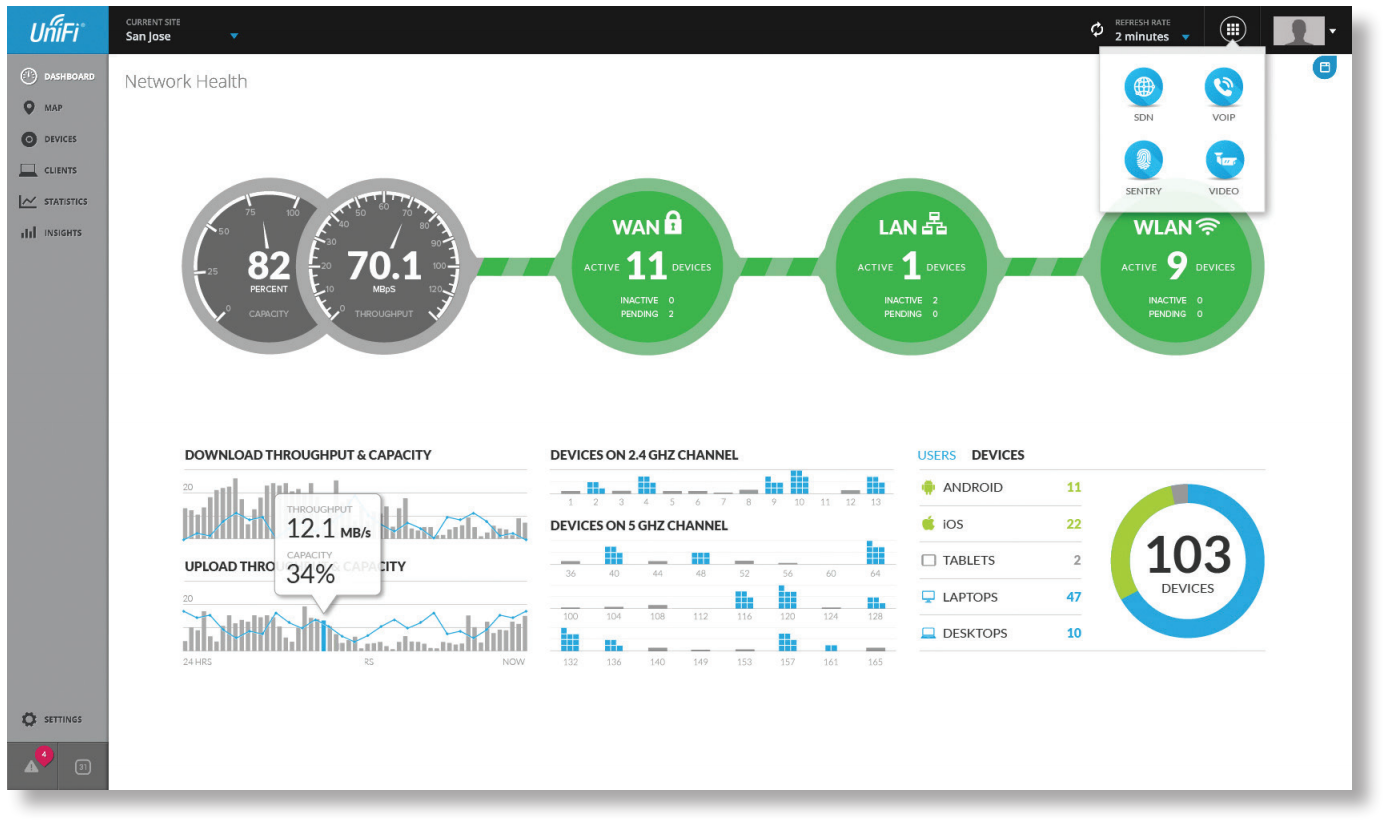Screen dimensions: 1383x823
Task: Open the events calendar icon in sidebar
Action: pos(83,767)
